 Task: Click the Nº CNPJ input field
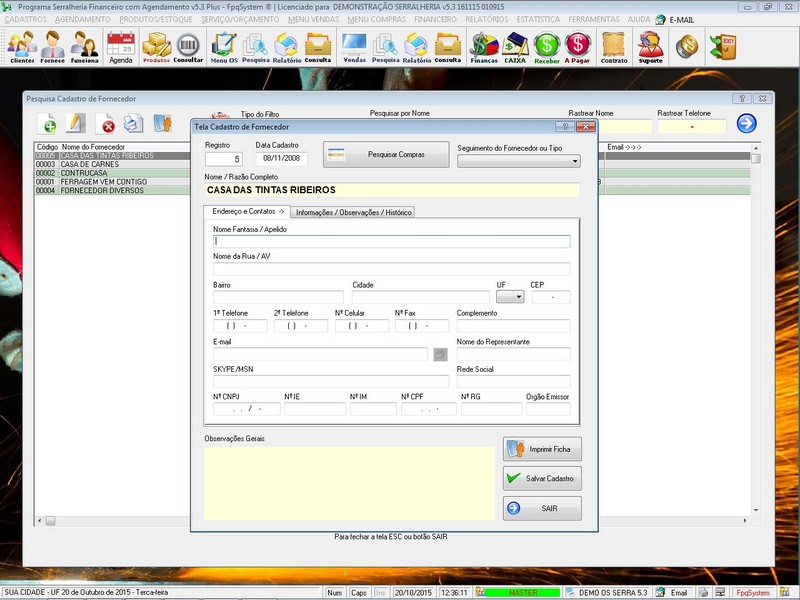point(247,409)
